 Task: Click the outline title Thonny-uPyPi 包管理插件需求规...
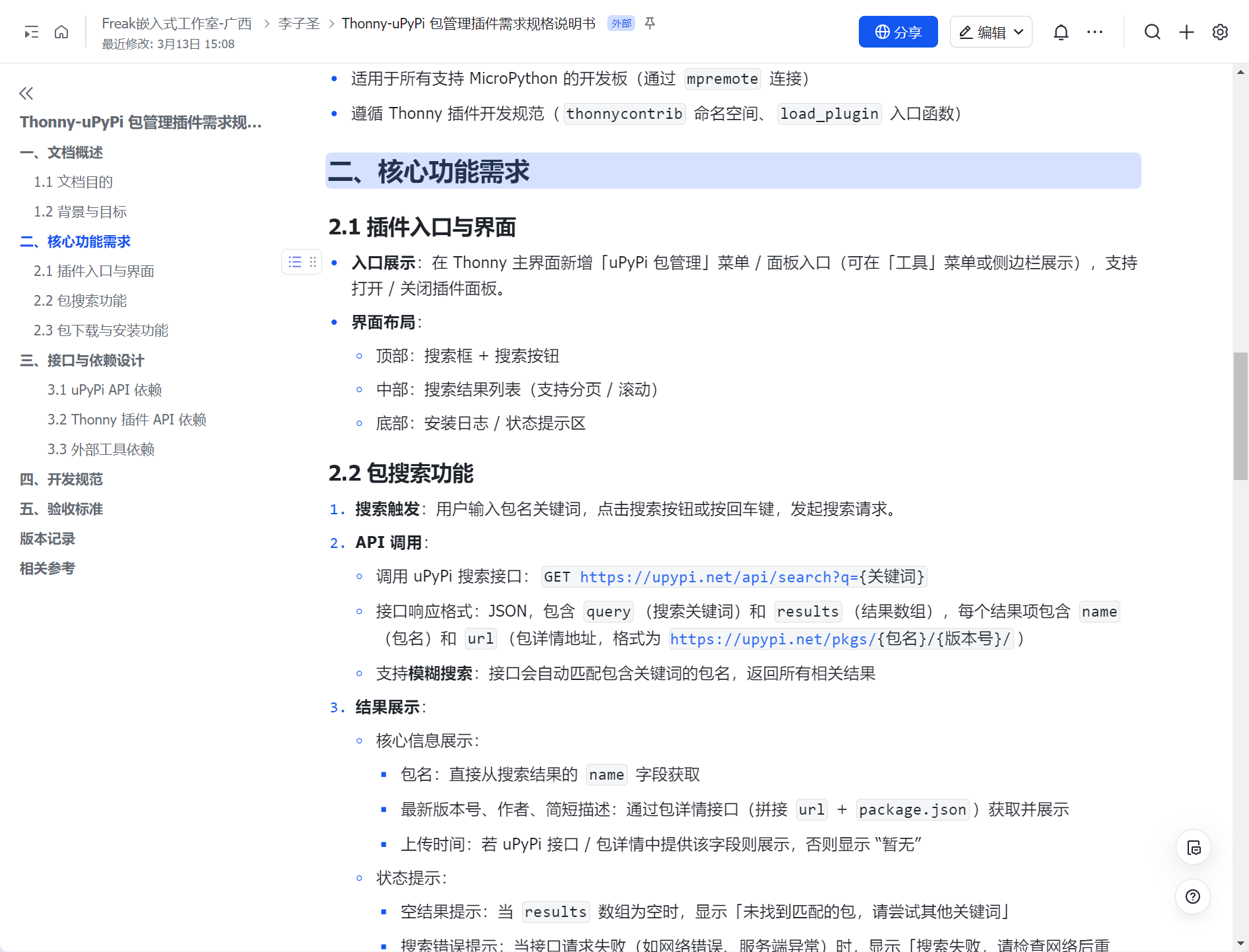pyautogui.click(x=141, y=122)
